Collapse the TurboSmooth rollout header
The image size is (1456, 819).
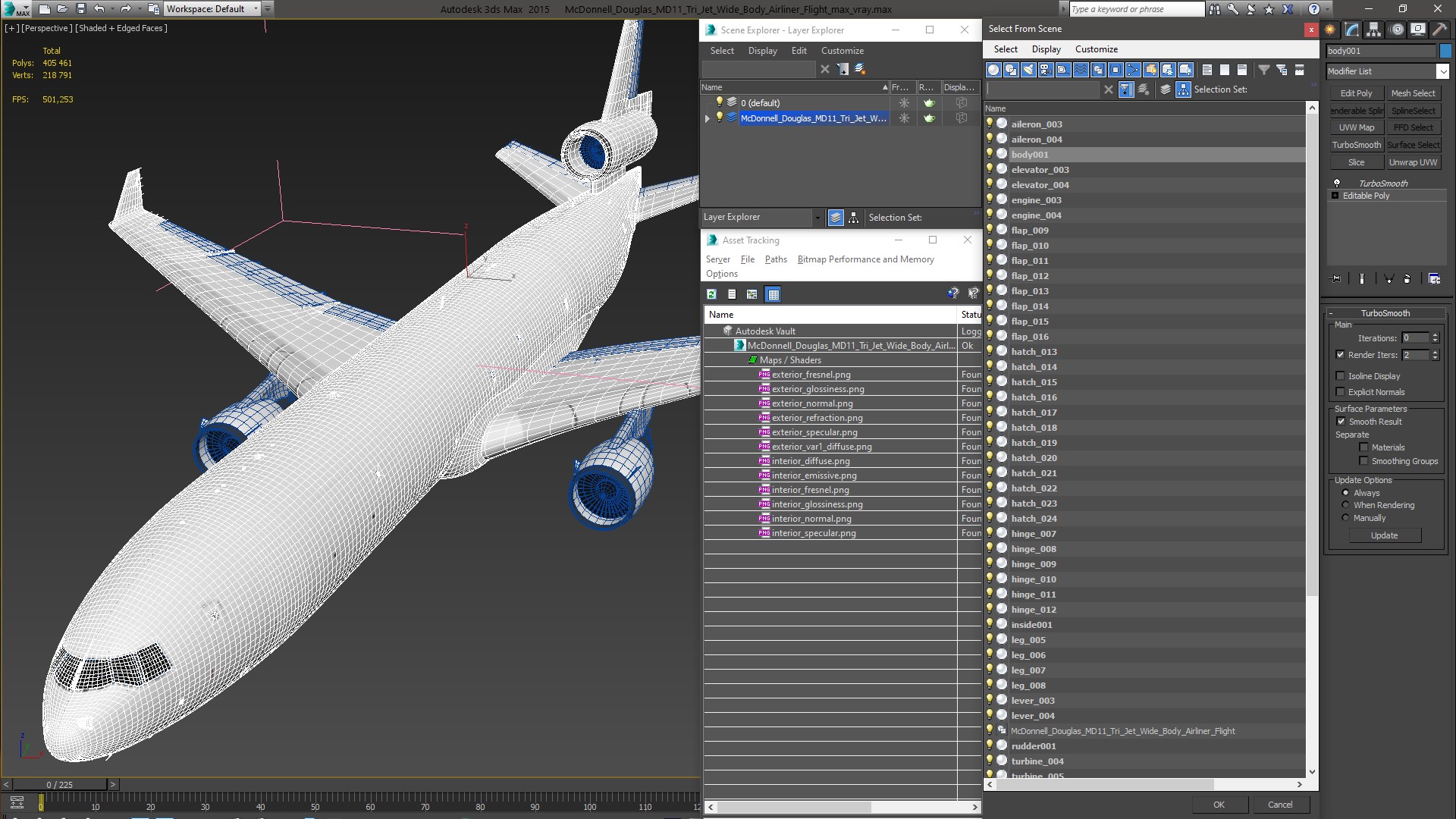pyautogui.click(x=1385, y=313)
